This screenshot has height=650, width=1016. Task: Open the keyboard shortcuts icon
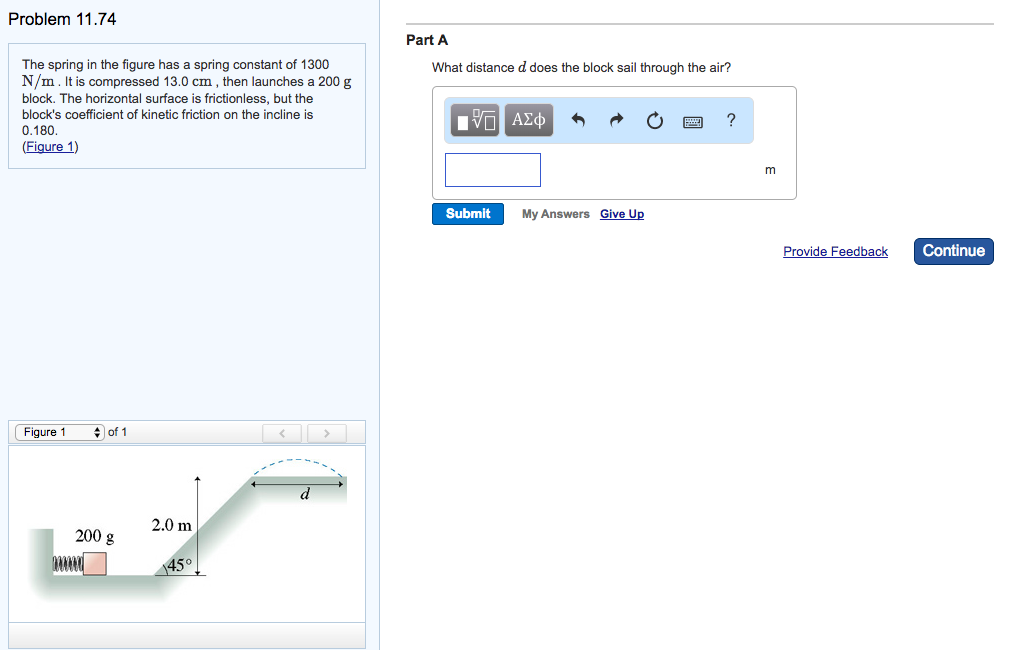692,120
